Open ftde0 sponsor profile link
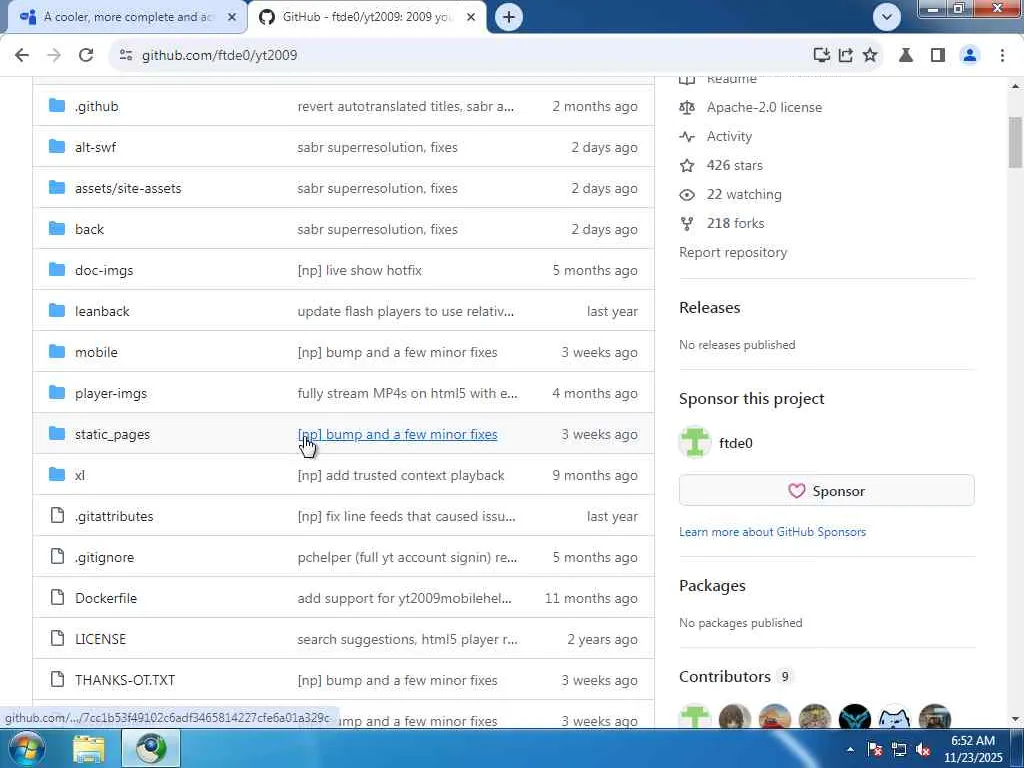 [736, 443]
